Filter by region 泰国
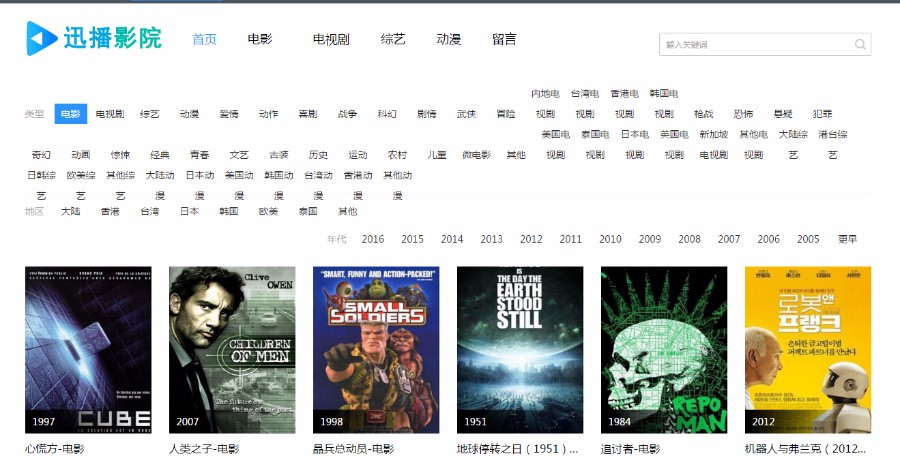Image resolution: width=900 pixels, height=456 pixels. pos(308,211)
